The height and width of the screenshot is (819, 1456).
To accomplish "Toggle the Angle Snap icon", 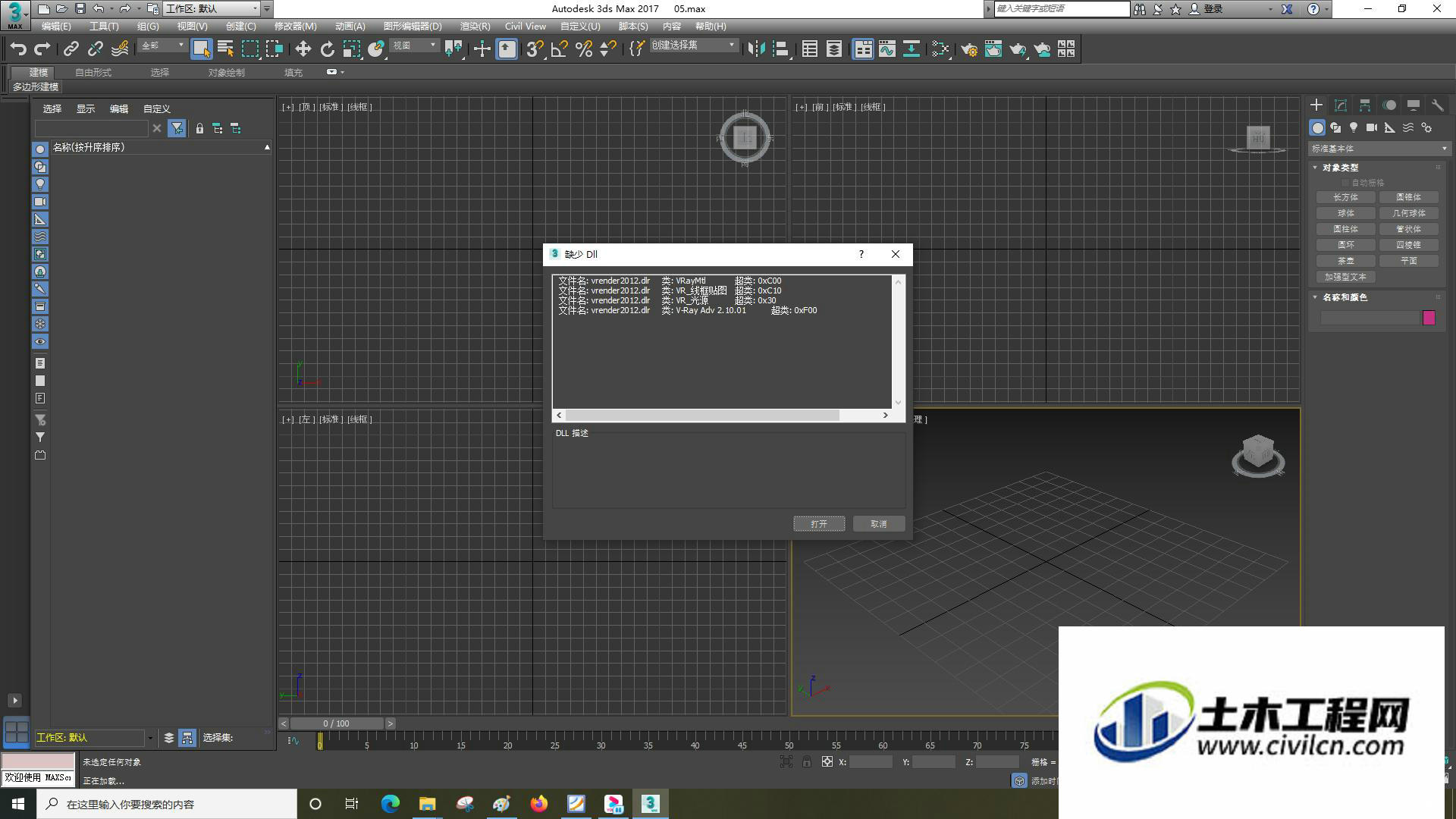I will pyautogui.click(x=560, y=49).
